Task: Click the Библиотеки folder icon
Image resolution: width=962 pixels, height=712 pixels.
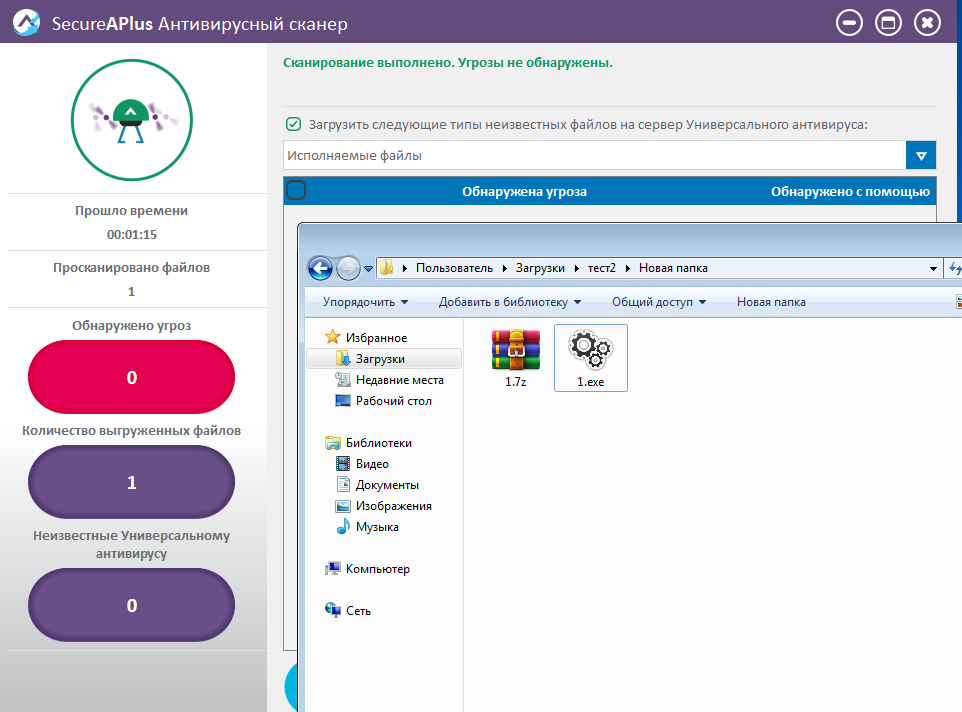Action: [x=333, y=443]
